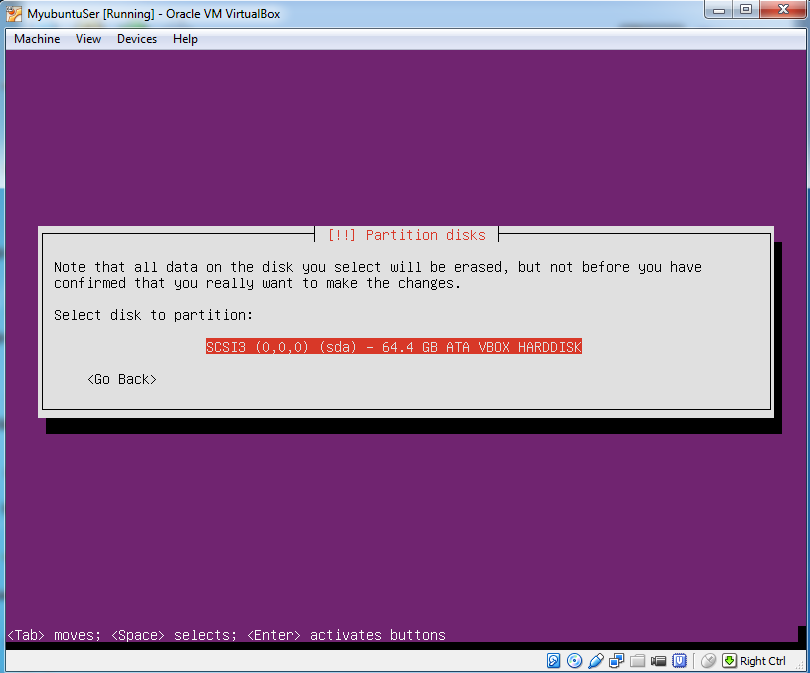The image size is (810, 673).
Task: Maximize the VirtualBox window
Action: [x=746, y=9]
